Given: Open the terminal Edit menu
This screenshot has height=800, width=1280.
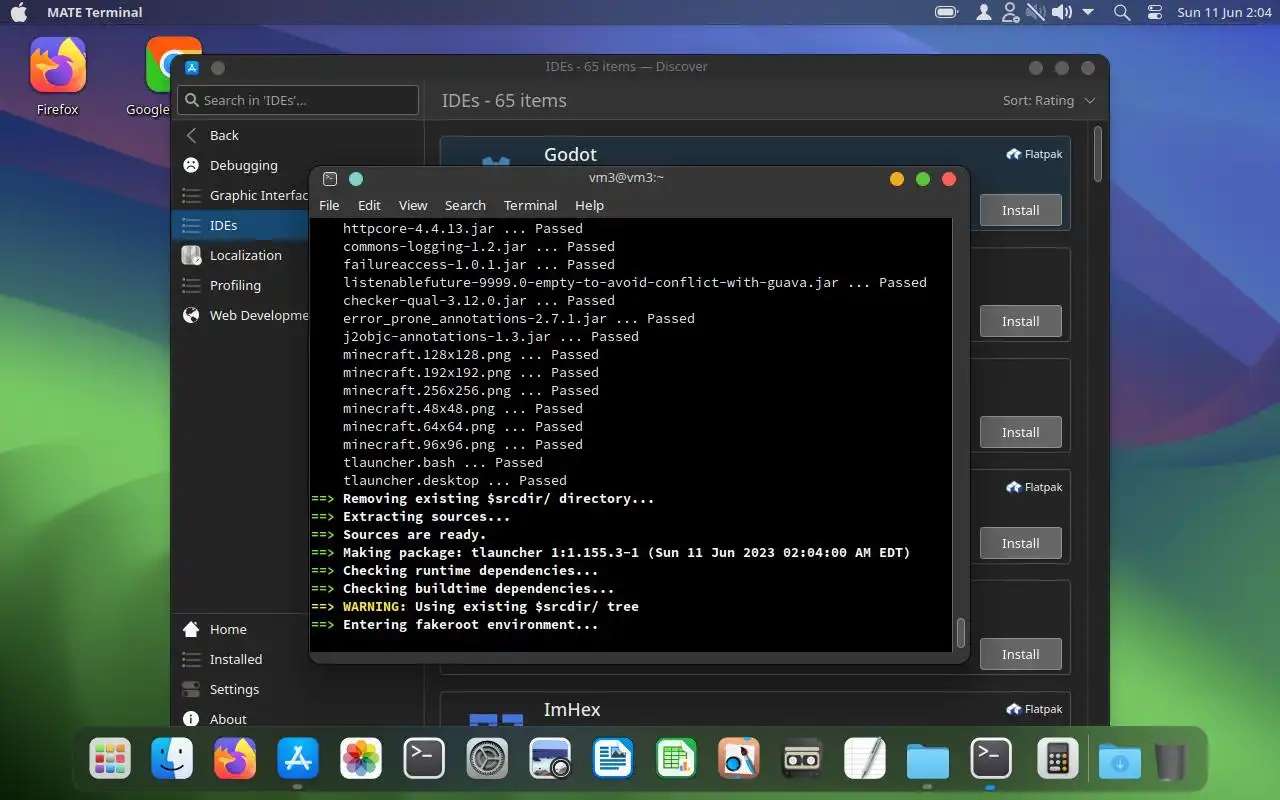Looking at the screenshot, I should [x=370, y=205].
